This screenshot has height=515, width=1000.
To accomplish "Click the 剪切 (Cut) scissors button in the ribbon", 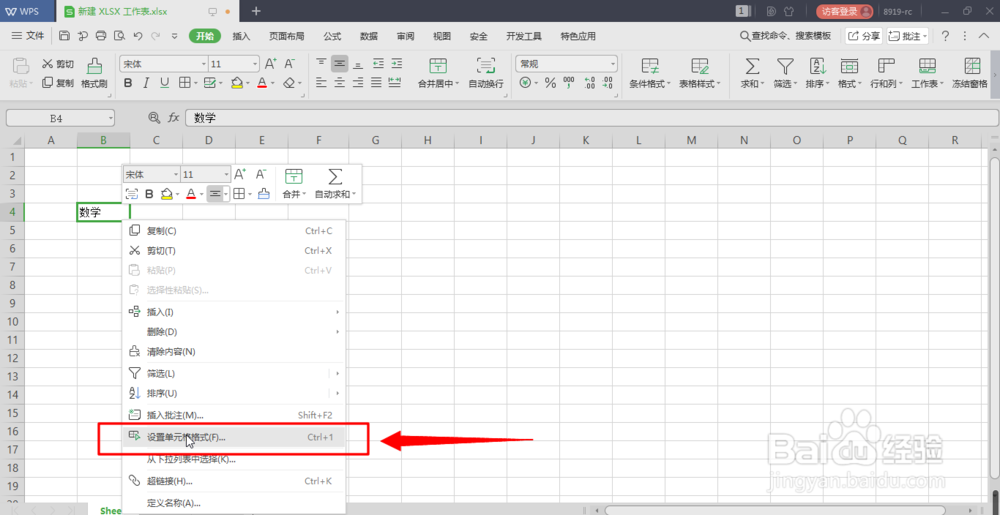I will pos(58,64).
